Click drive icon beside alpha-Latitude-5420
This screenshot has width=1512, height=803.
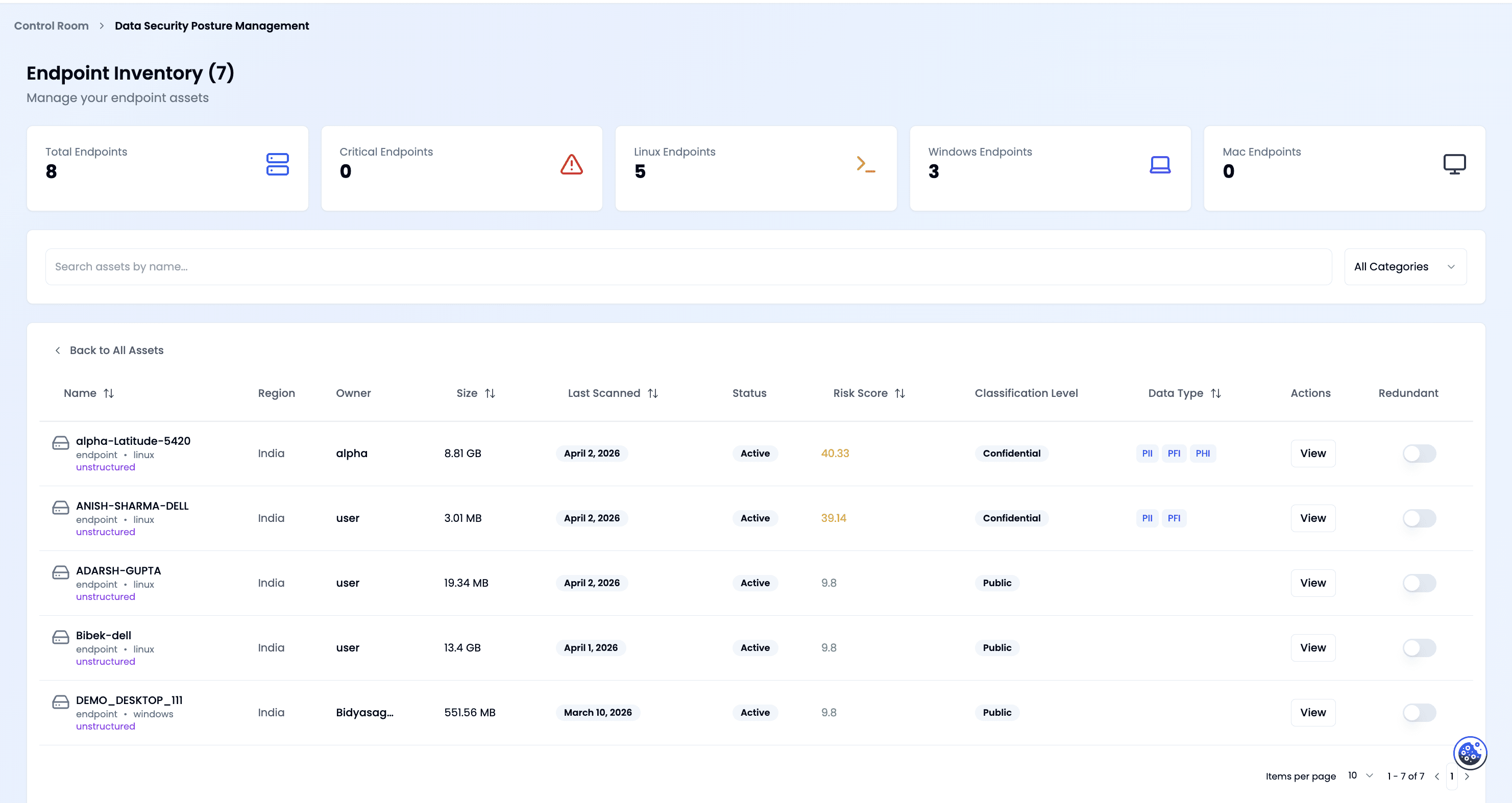coord(60,443)
